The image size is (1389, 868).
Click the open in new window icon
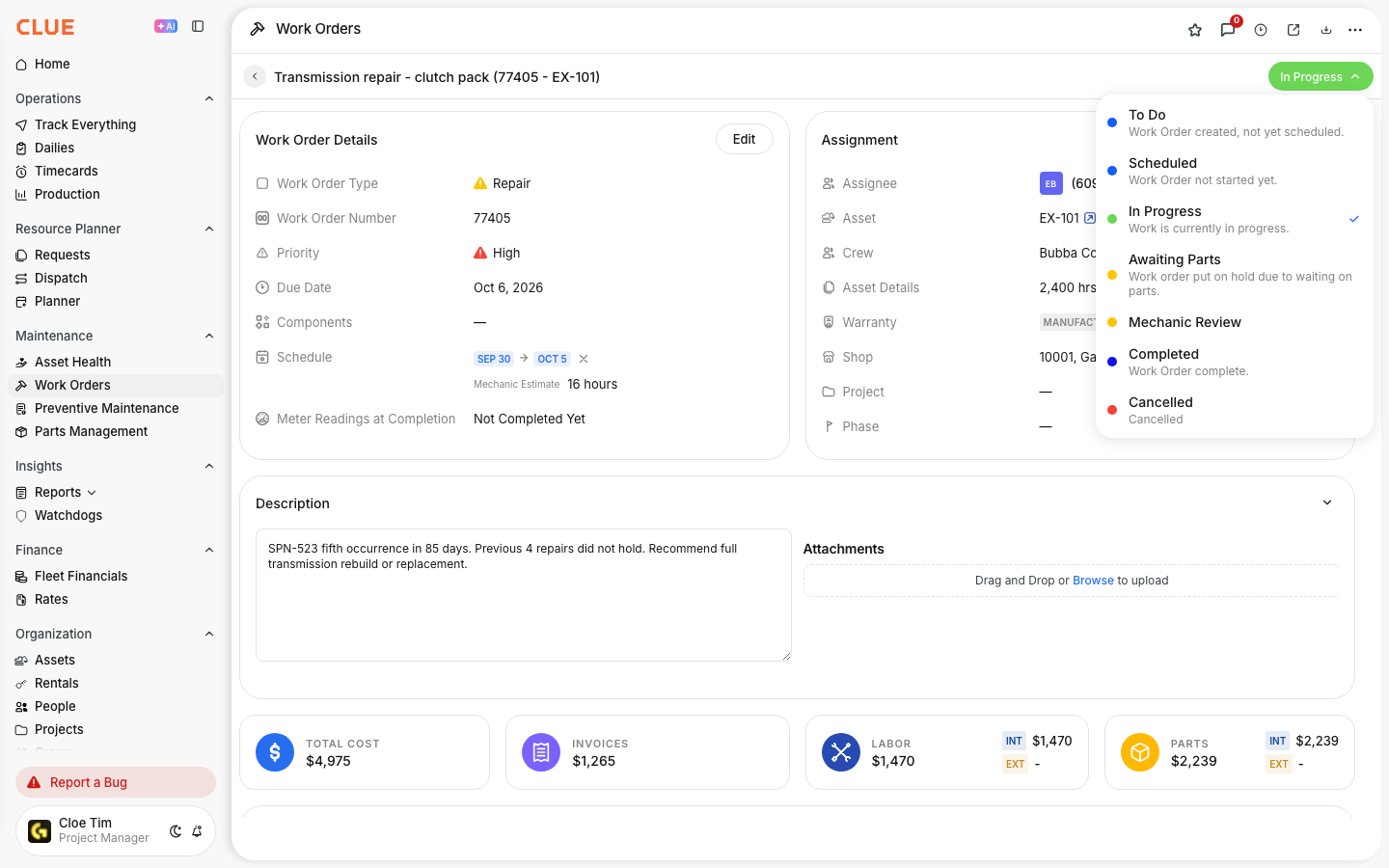[1294, 30]
